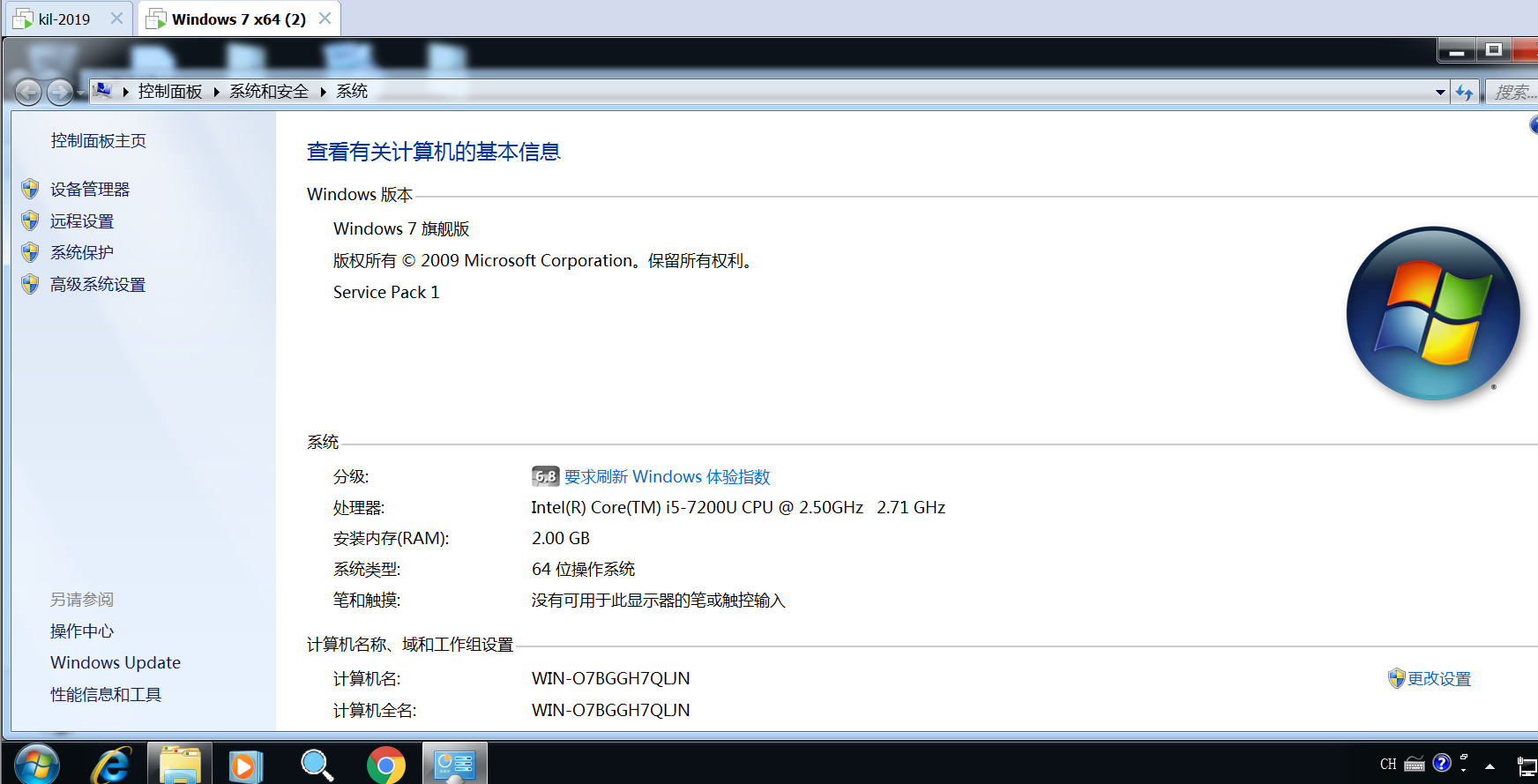This screenshot has height=784, width=1538.
Task: Show hidden system tray icons
Action: click(1489, 765)
